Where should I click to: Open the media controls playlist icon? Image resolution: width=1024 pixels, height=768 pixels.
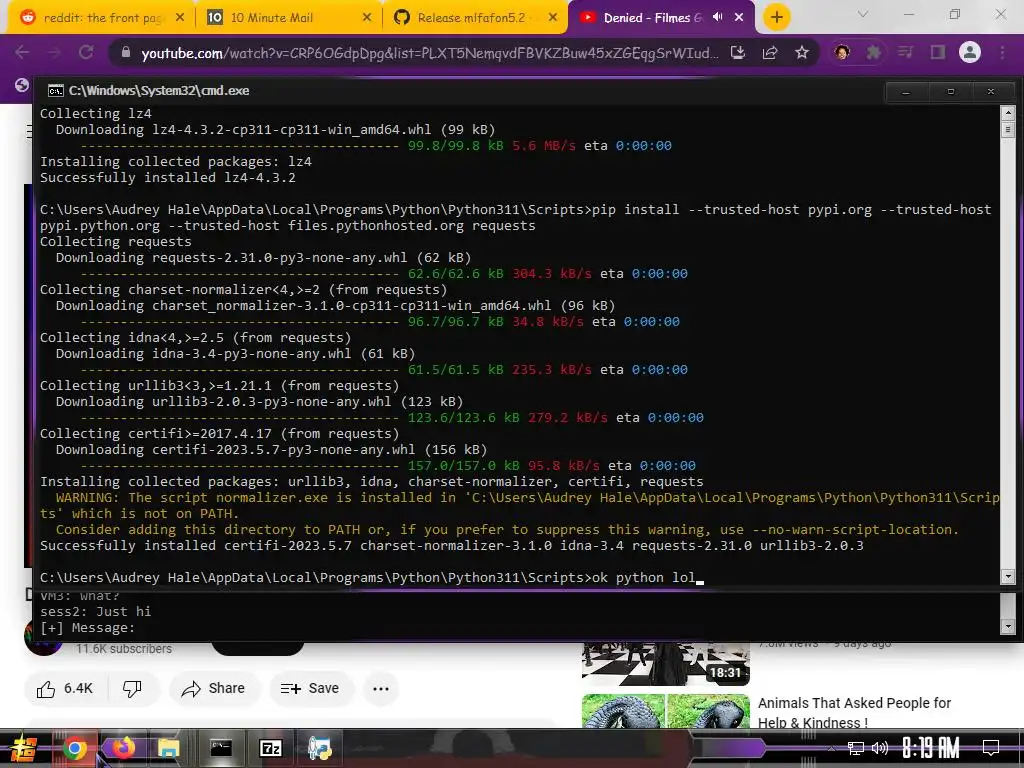point(905,52)
